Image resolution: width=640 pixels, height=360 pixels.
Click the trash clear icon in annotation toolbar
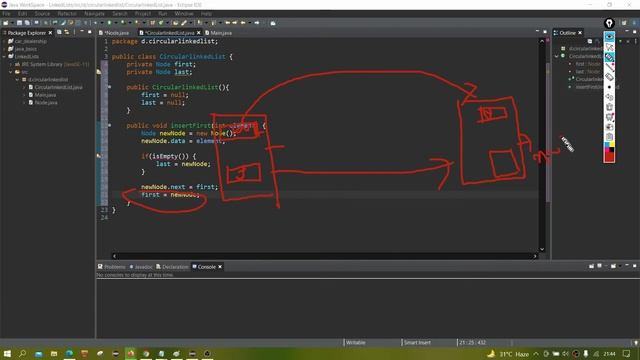[x=609, y=107]
